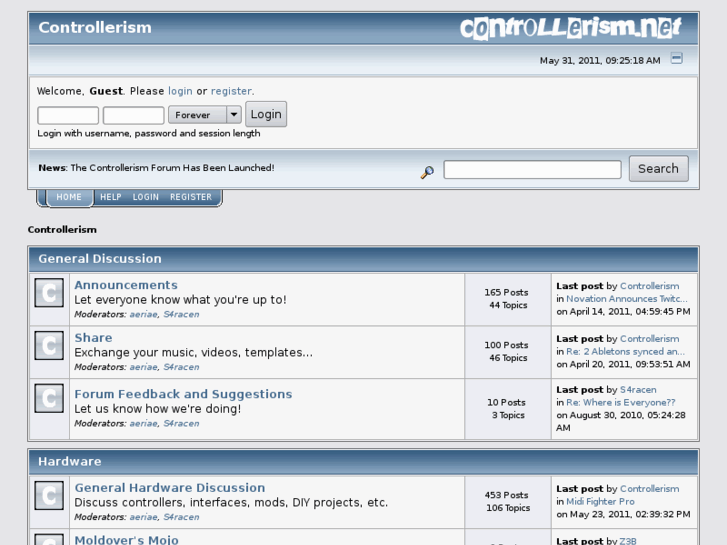Screen dimensions: 727x545
Task: Click the Announcements board icon
Action: click(x=49, y=293)
